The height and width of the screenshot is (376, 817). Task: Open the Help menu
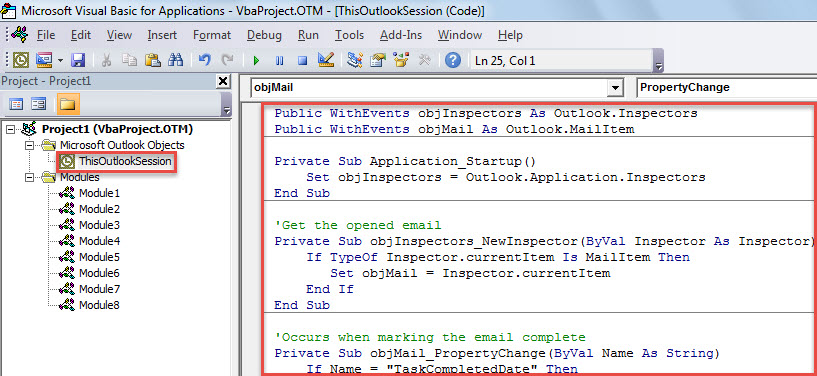click(510, 35)
